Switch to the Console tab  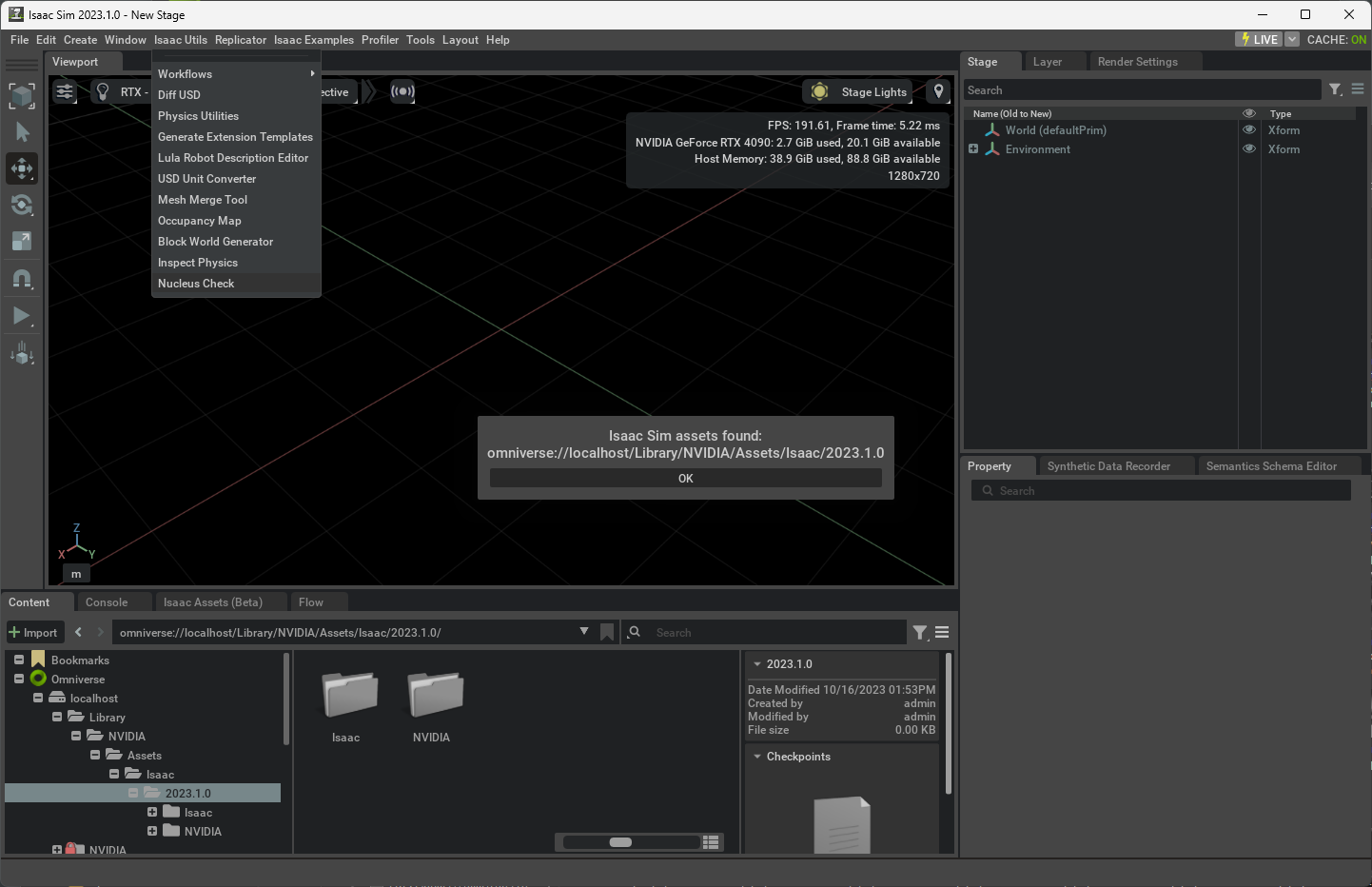tap(107, 602)
